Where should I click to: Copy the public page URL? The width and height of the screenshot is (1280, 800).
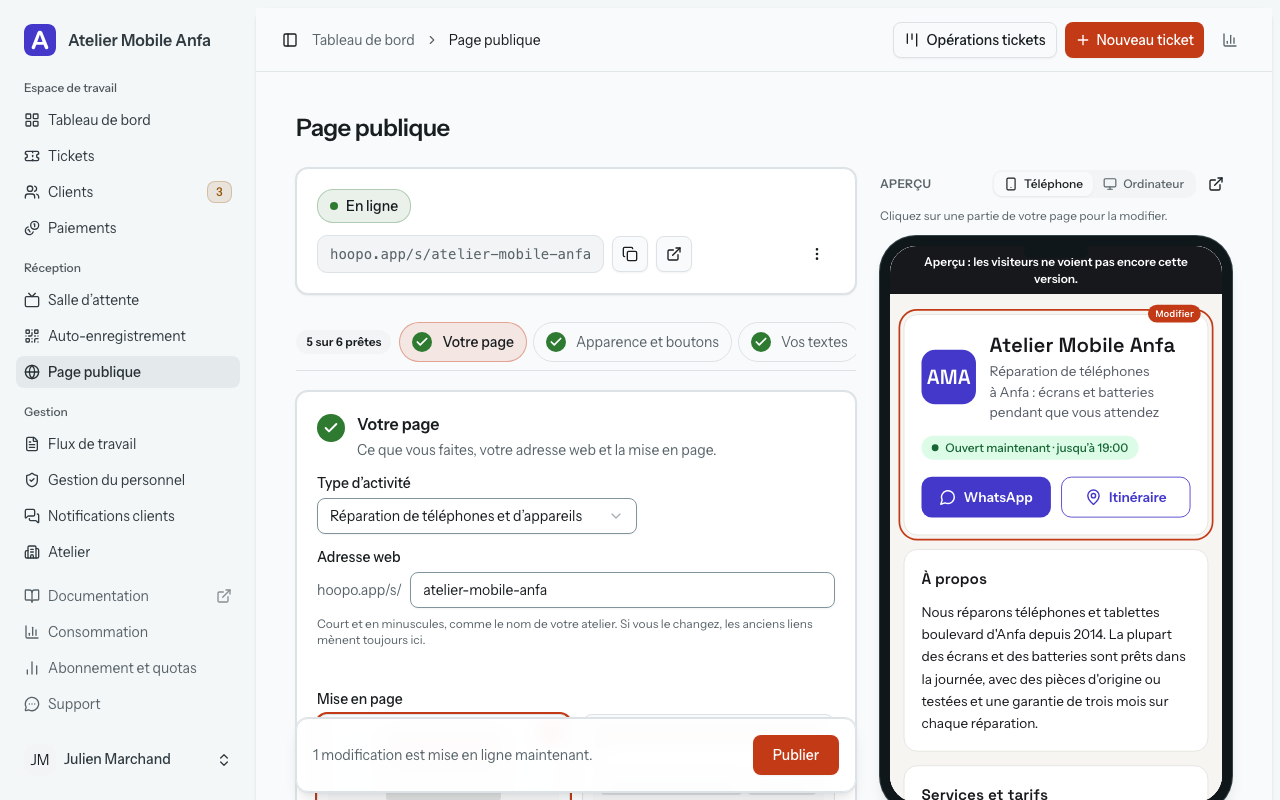tap(630, 254)
